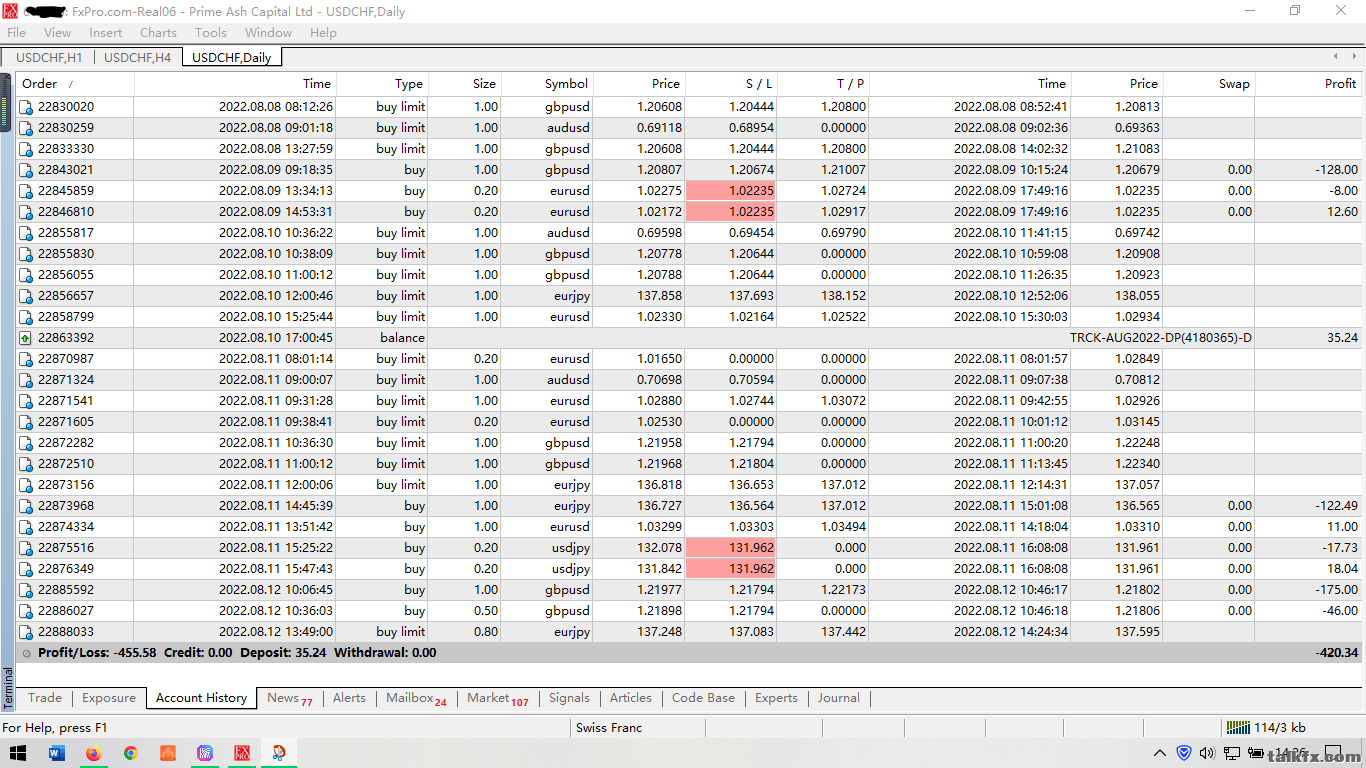This screenshot has height=768, width=1366.
Task: Switch to the FxPro terminal taskbar icon
Action: coord(242,753)
